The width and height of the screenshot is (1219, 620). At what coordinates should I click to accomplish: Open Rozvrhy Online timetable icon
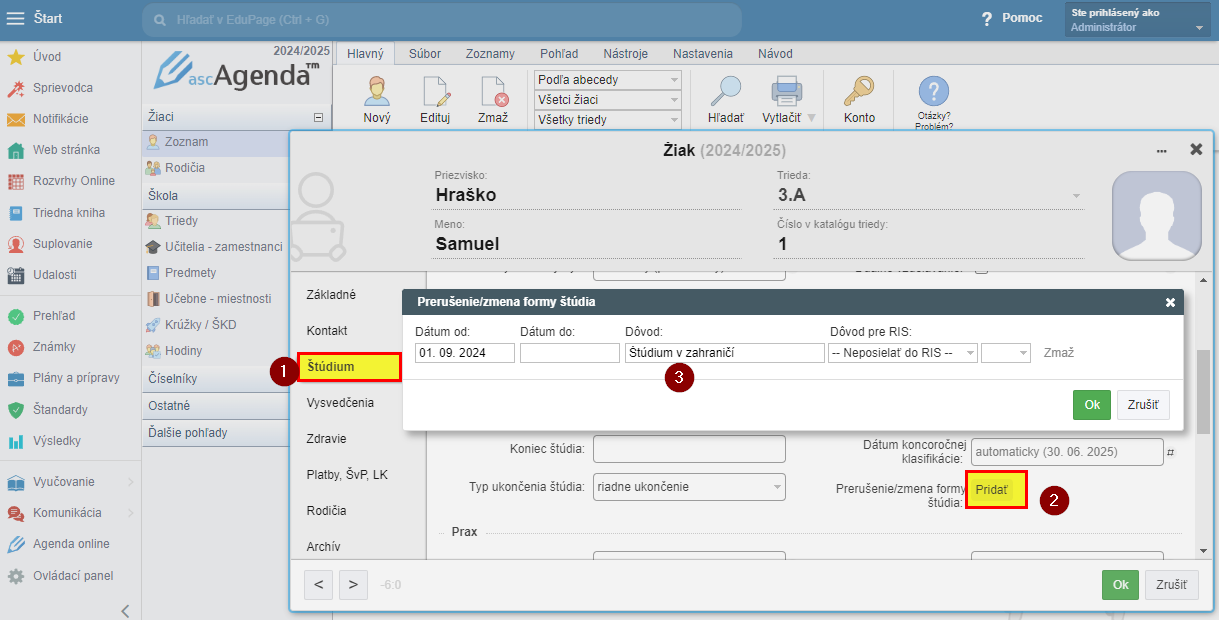pos(16,181)
